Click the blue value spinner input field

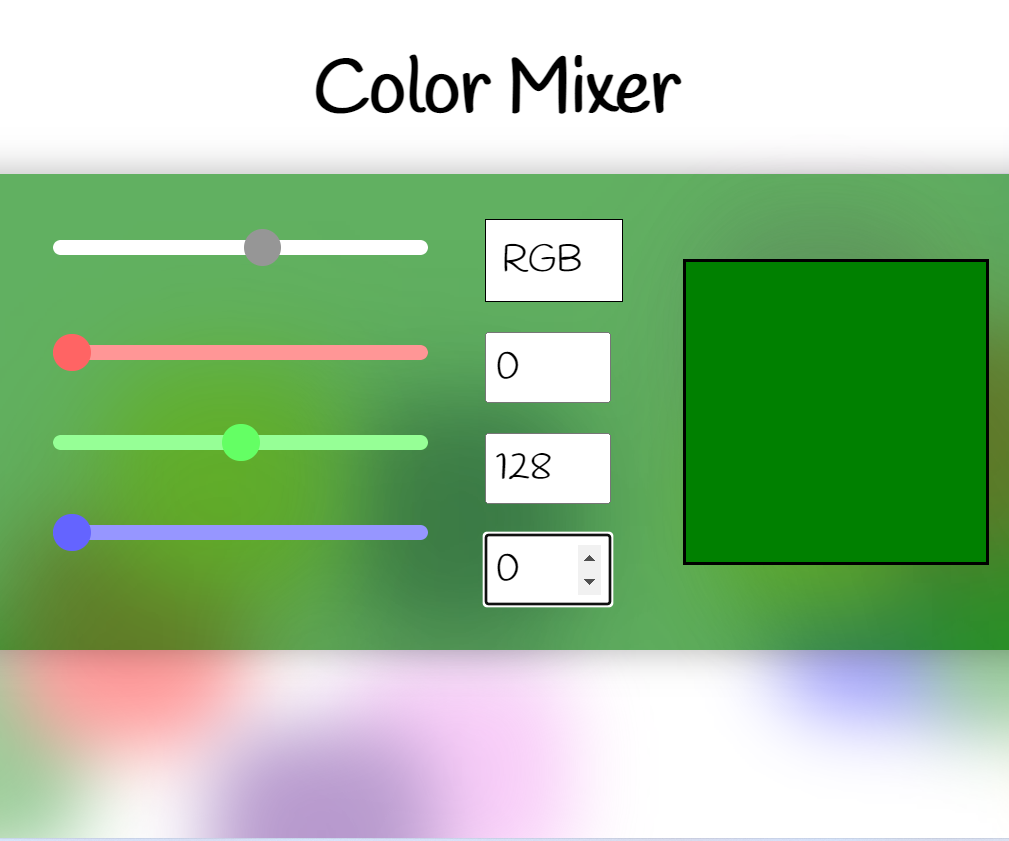tap(530, 569)
